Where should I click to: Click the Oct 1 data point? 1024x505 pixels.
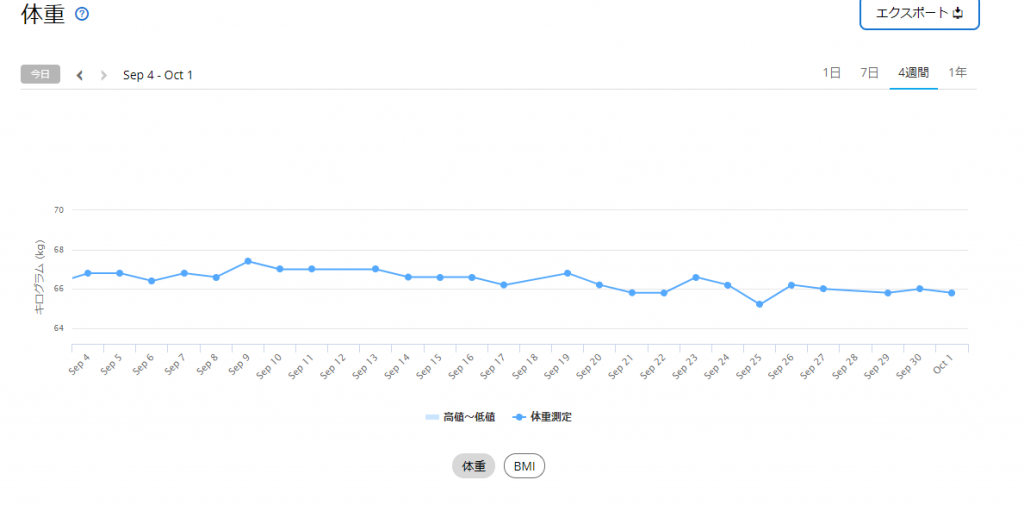point(951,293)
